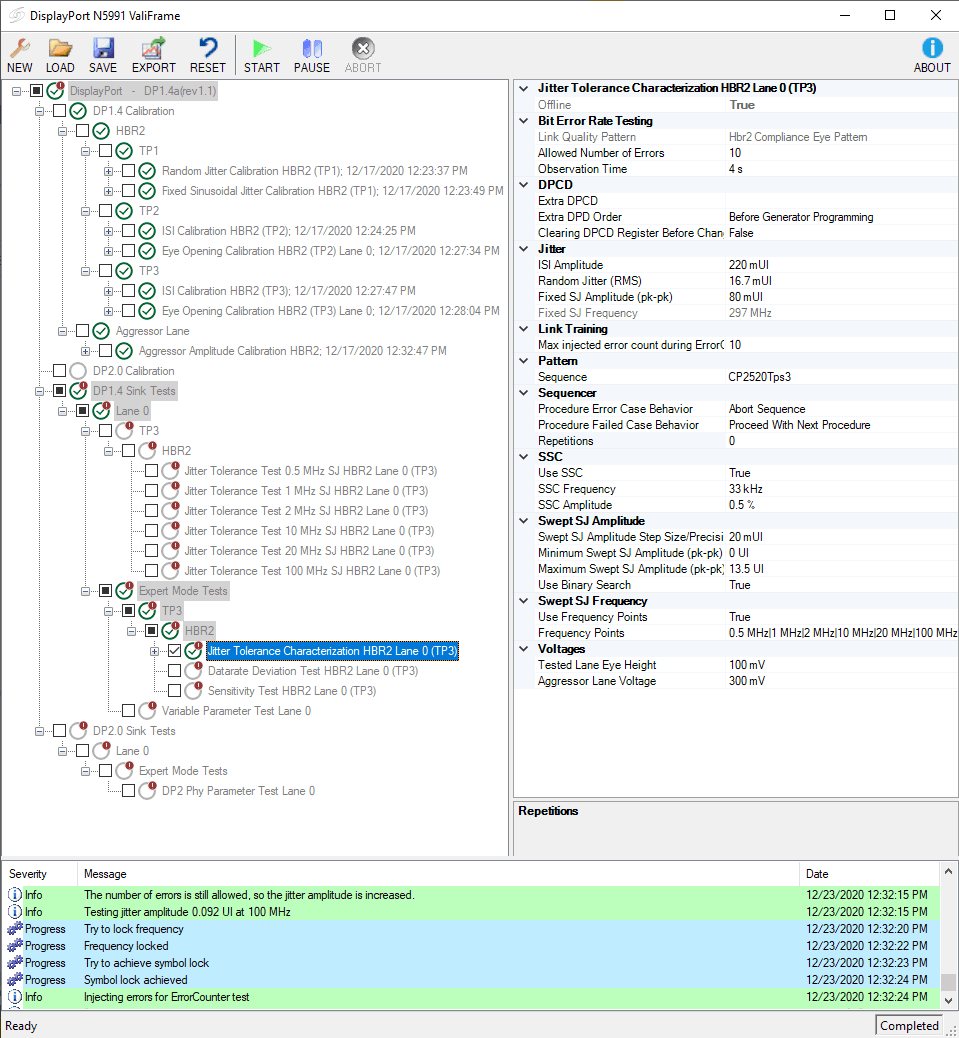Select Jitter Tolerance Test 10 MHz SJ item
The image size is (959, 1038).
coord(308,531)
